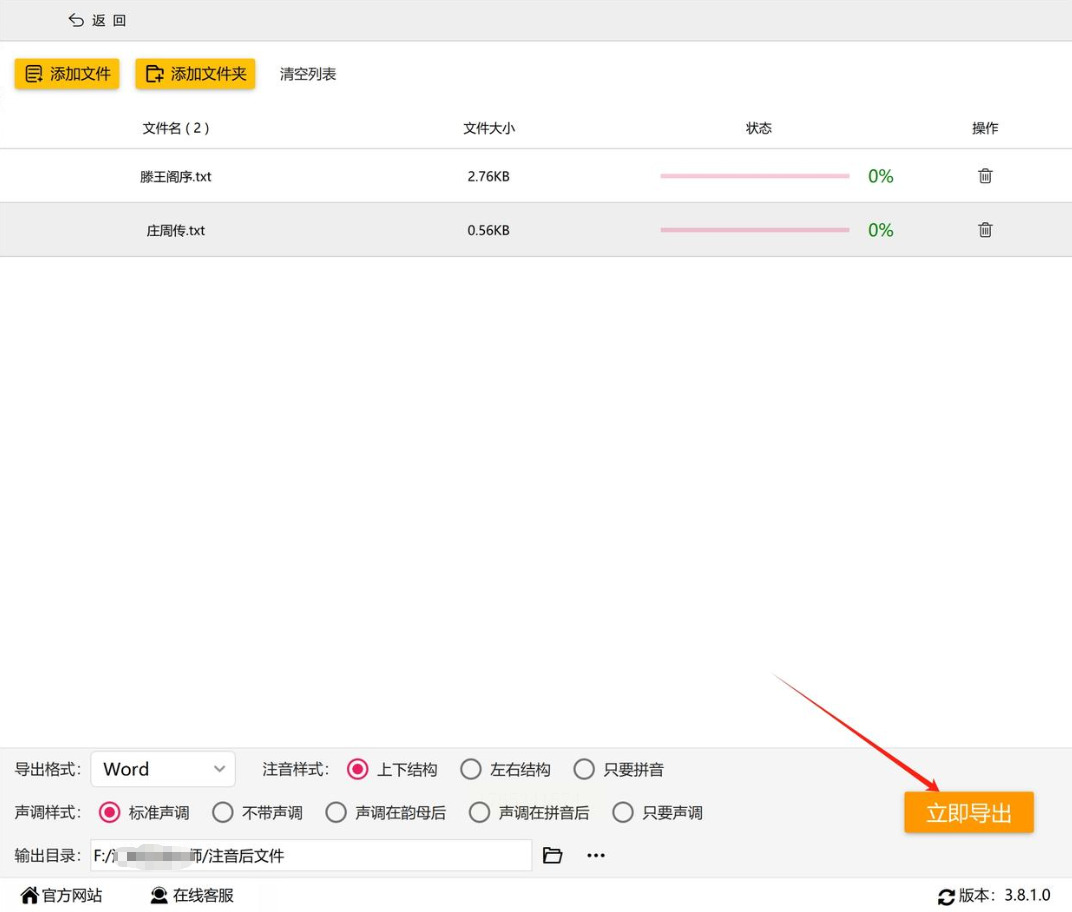The height and width of the screenshot is (912, 1072).
Task: Select 只要拼音 annotation style
Action: (x=584, y=769)
